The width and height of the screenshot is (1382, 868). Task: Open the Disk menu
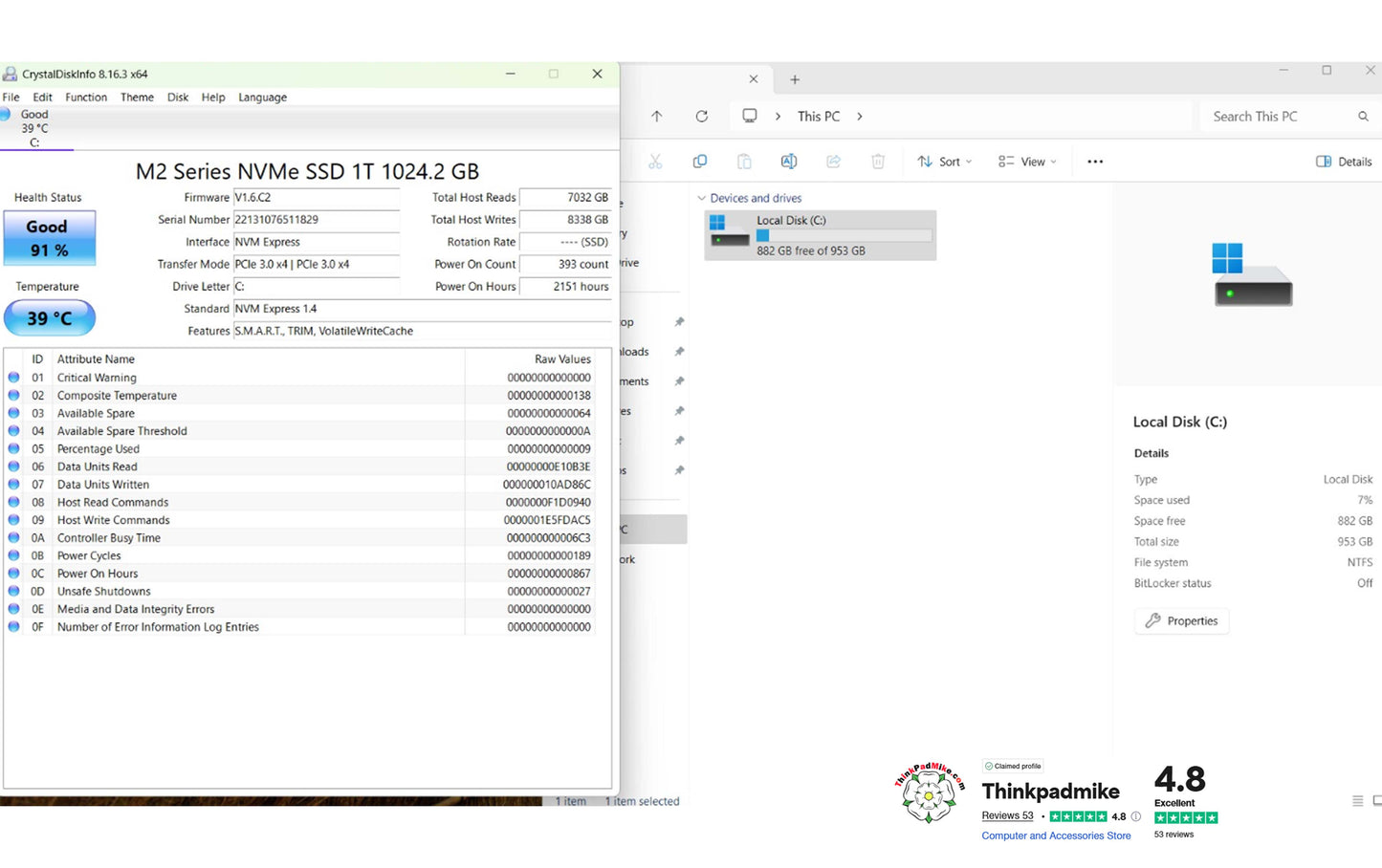178,98
